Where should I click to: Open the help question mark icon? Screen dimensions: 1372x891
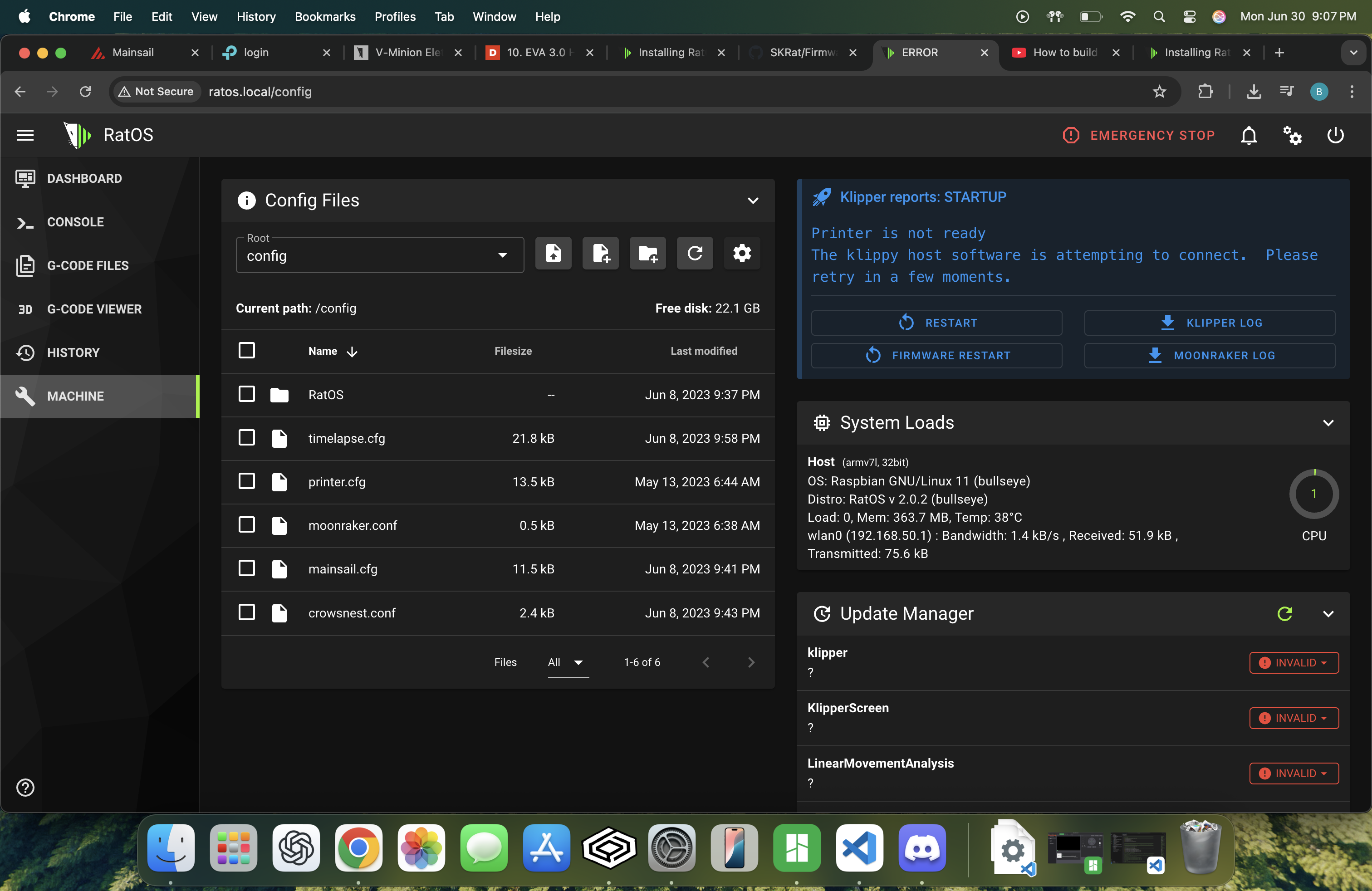(25, 787)
